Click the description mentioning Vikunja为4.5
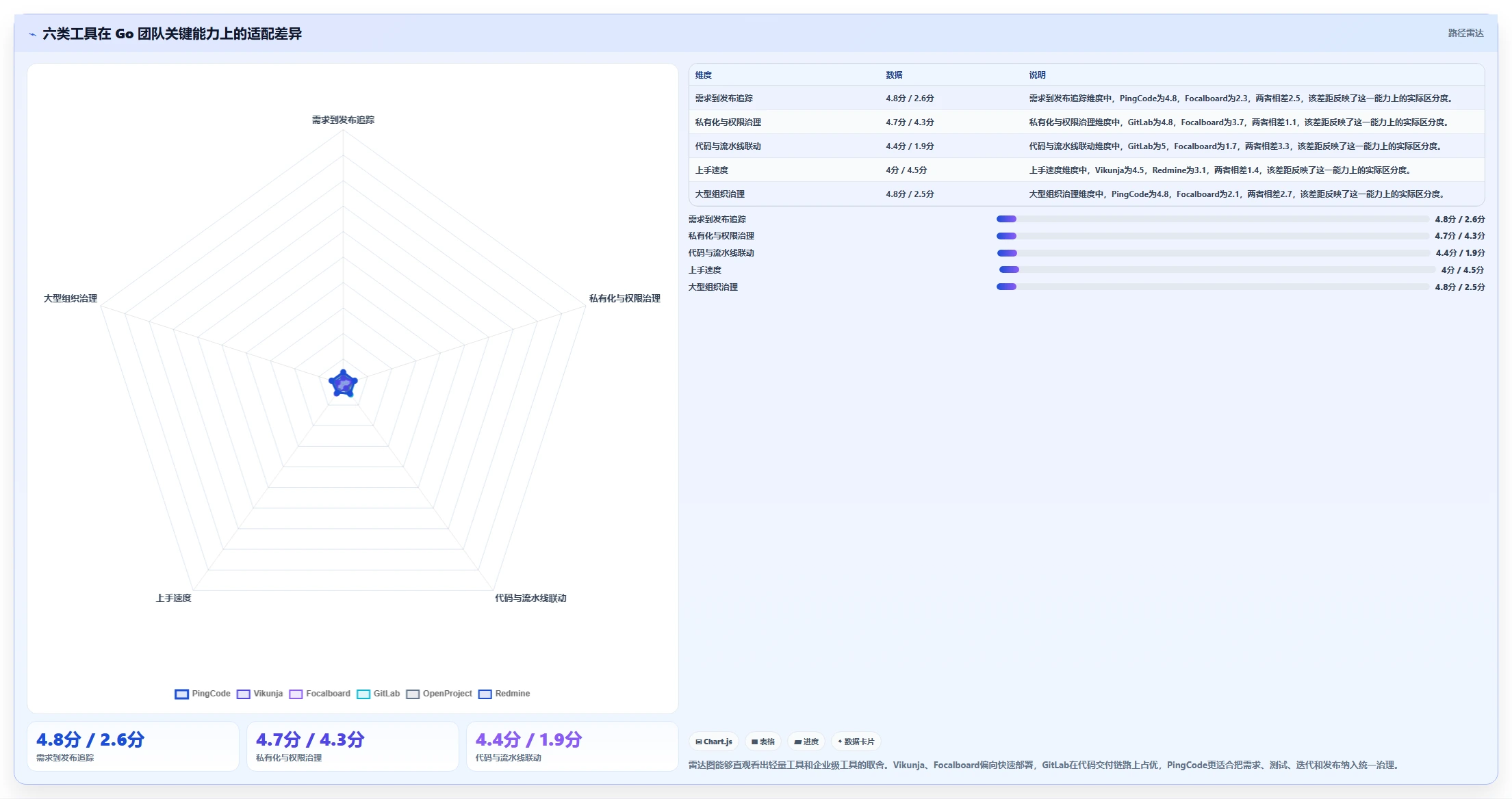 [x=1220, y=170]
